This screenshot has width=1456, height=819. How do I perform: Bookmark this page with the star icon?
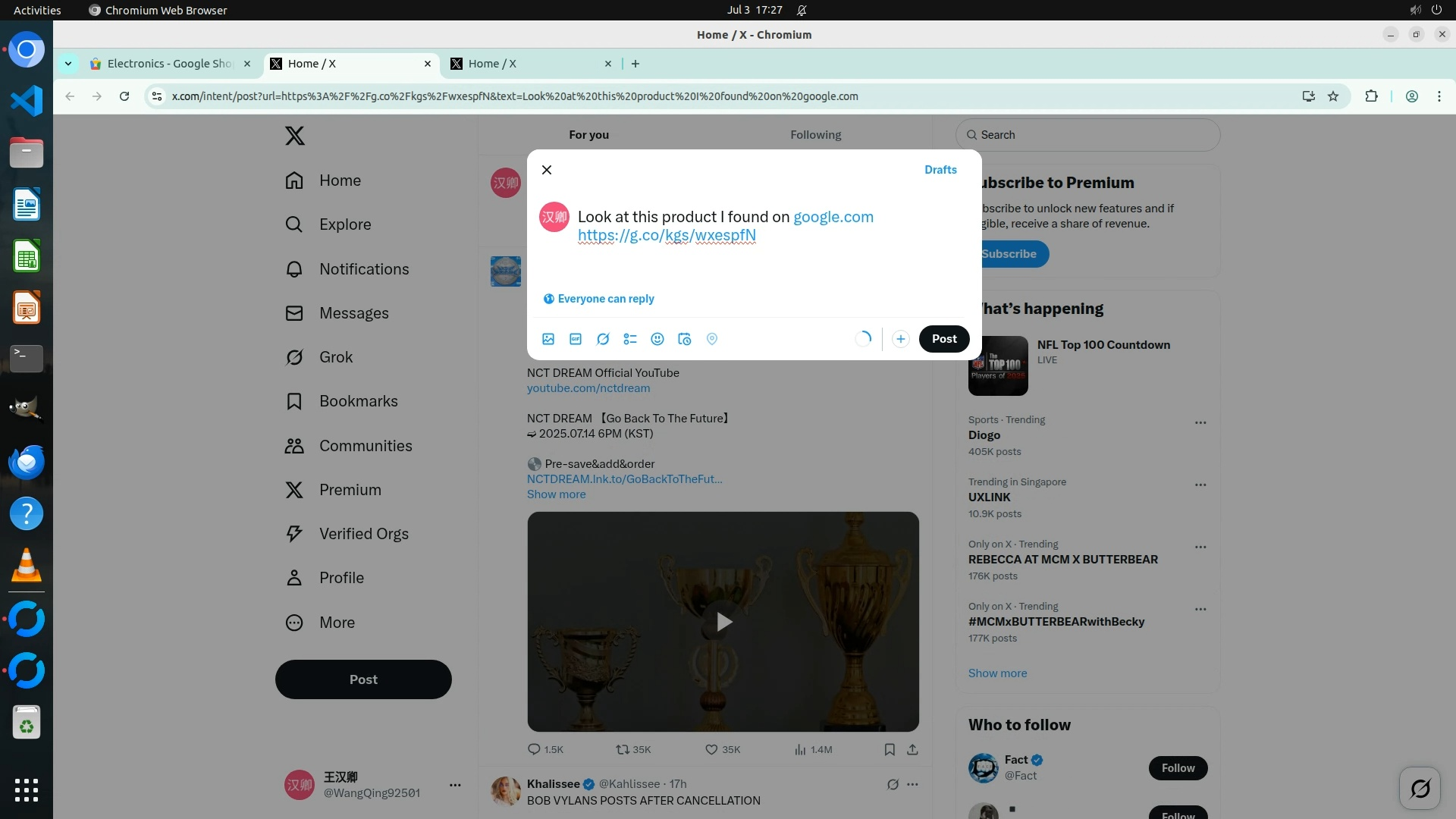(1333, 96)
